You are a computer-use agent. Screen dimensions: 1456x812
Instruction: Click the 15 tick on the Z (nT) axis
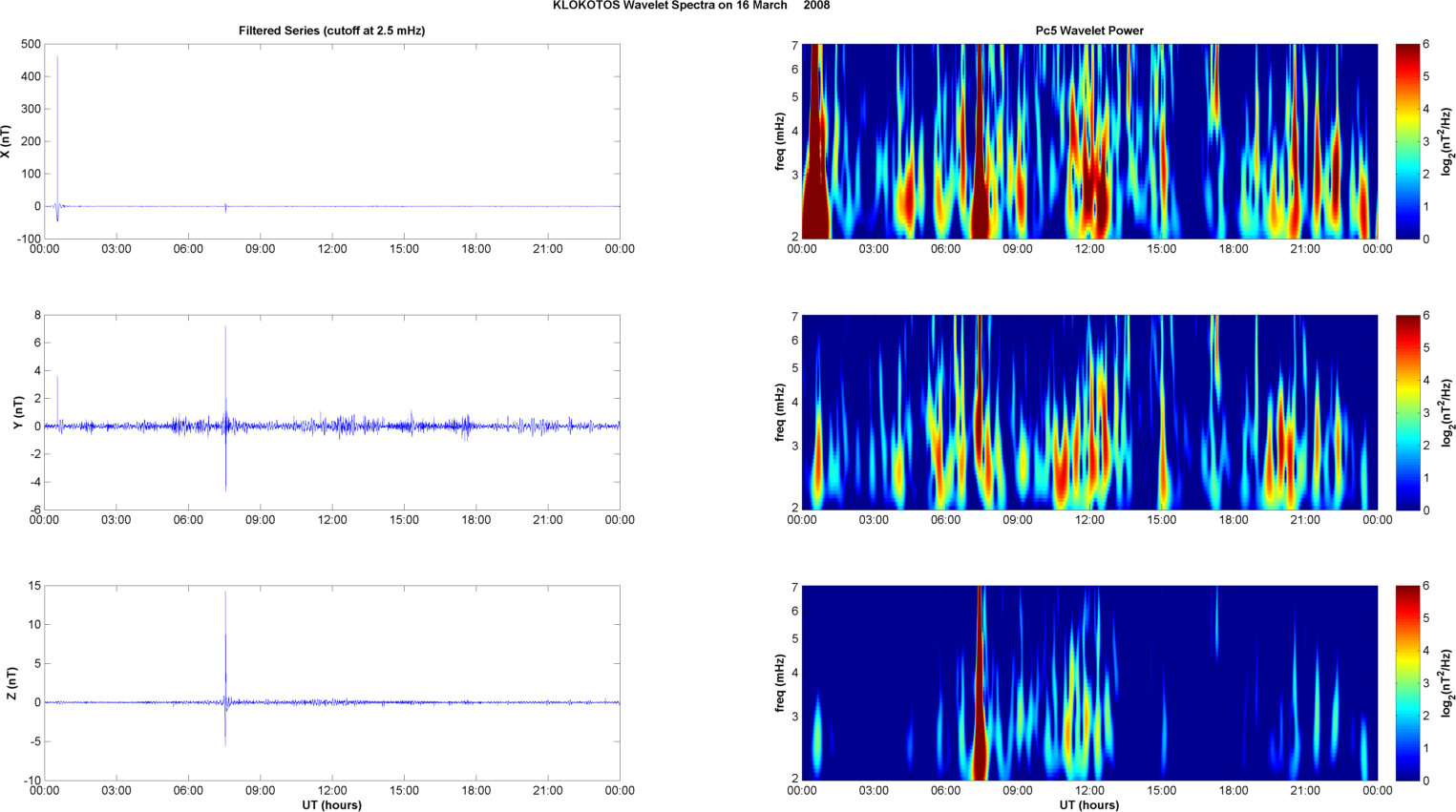coord(35,586)
